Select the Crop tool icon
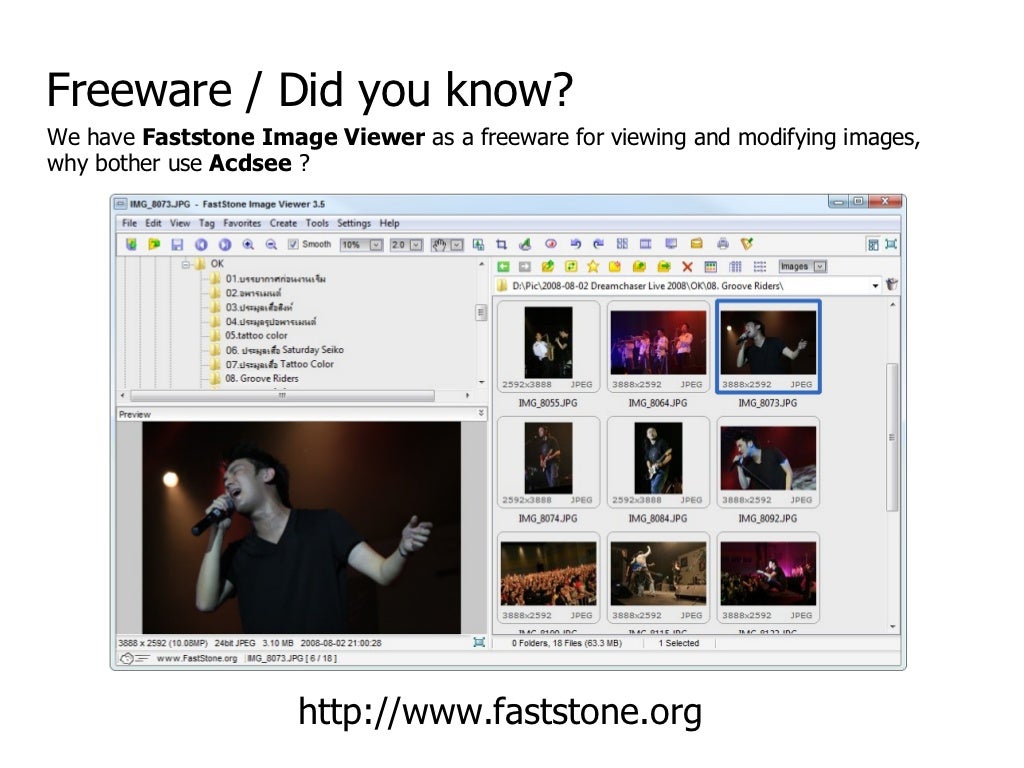The height and width of the screenshot is (768, 1024). point(502,244)
